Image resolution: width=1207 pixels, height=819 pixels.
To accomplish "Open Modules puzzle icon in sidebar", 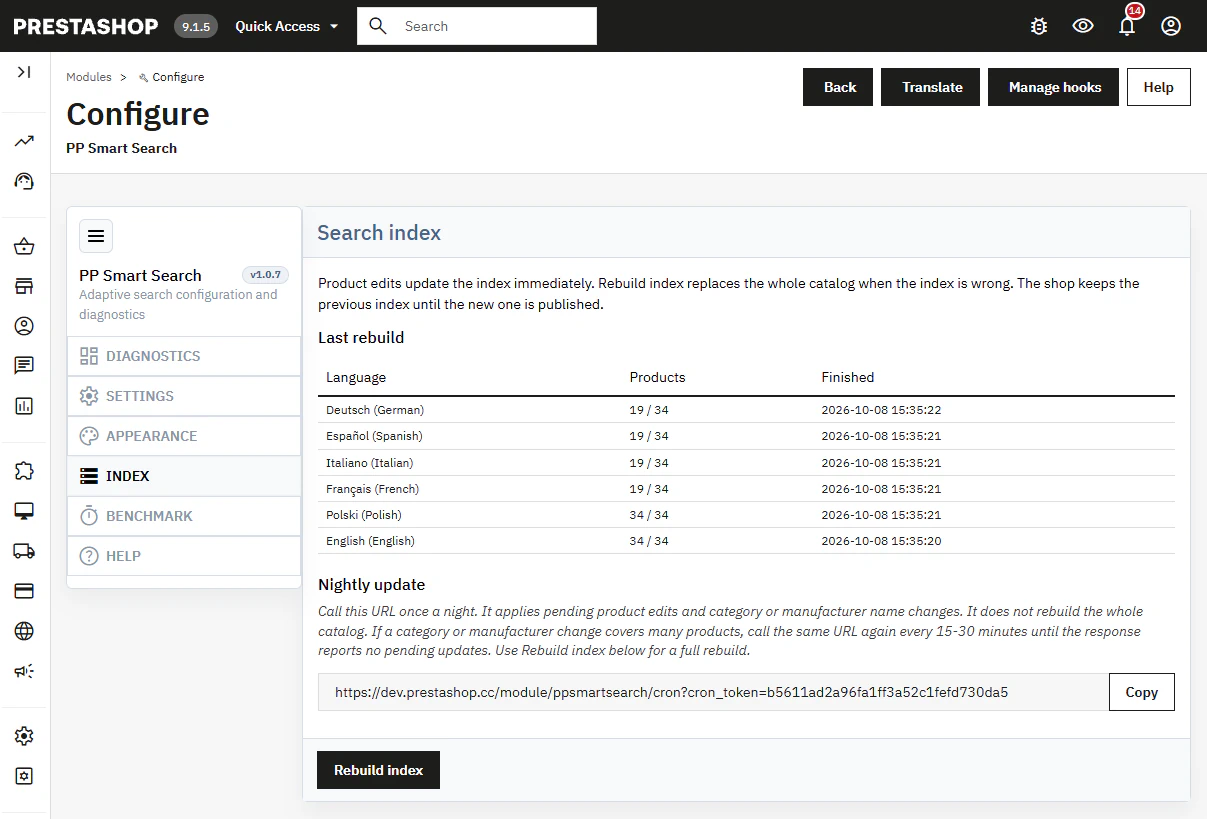I will pos(24,471).
